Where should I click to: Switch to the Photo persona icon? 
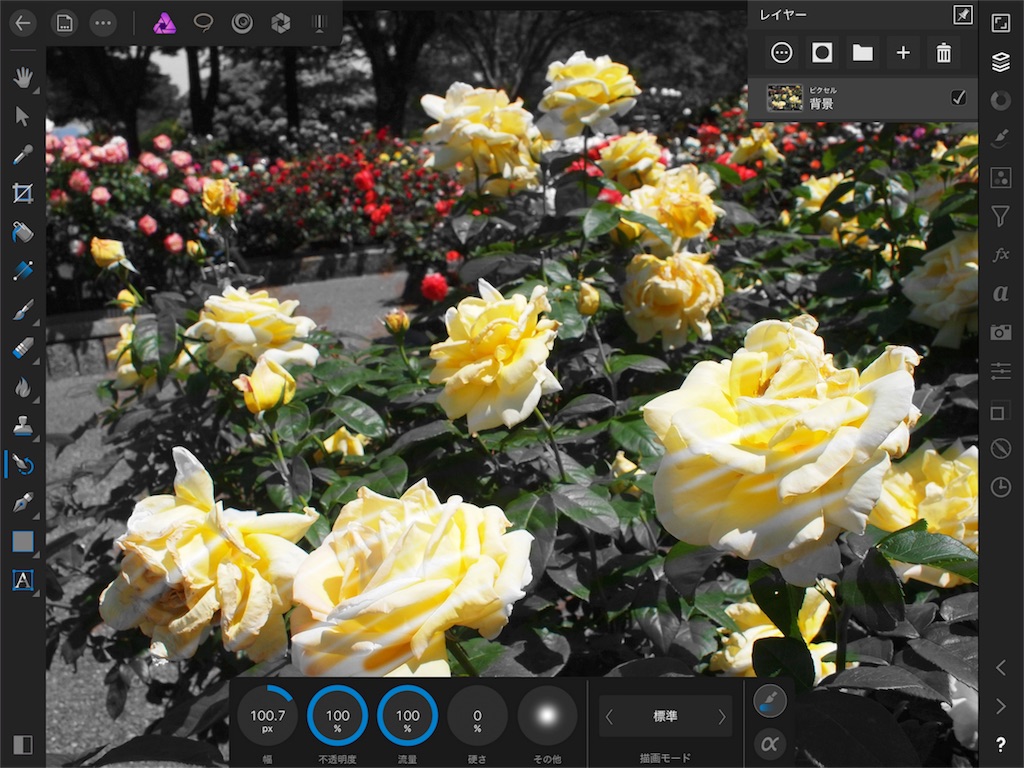(164, 24)
